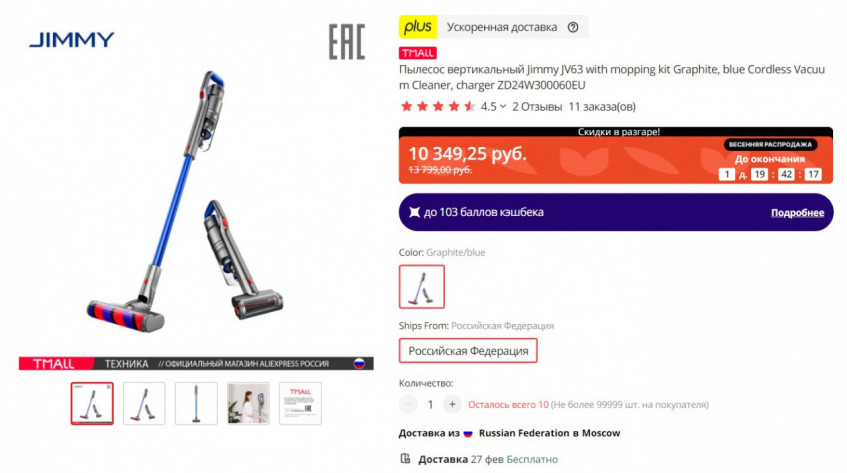Click the cashback star icon in purple banner
Screen dimensions: 847x473
[x=414, y=212]
